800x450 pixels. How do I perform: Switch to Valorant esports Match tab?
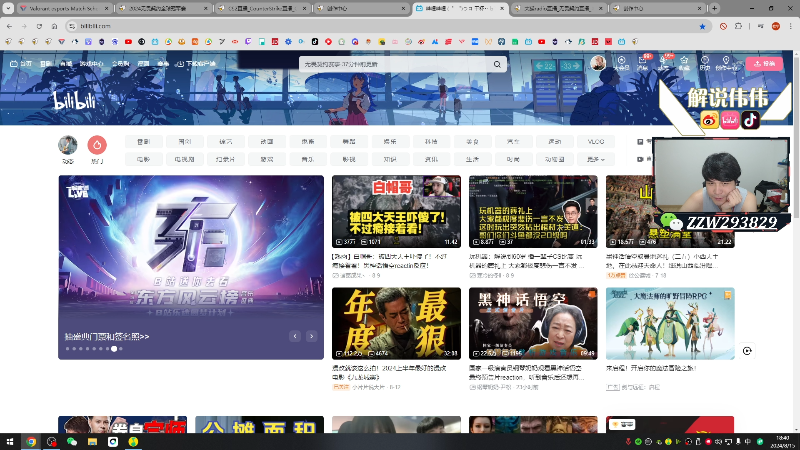64,8
